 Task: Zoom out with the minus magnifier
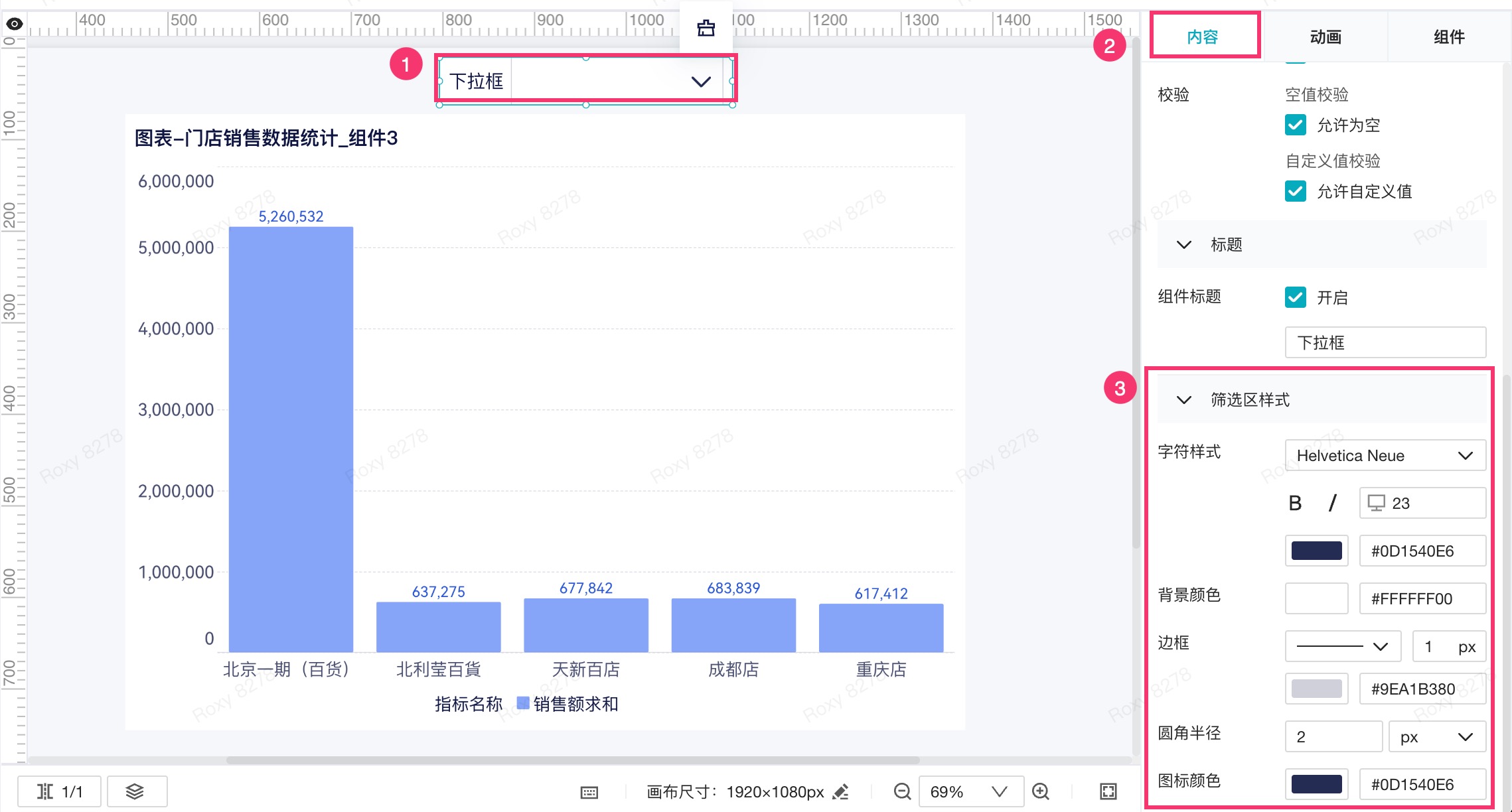pos(902,791)
